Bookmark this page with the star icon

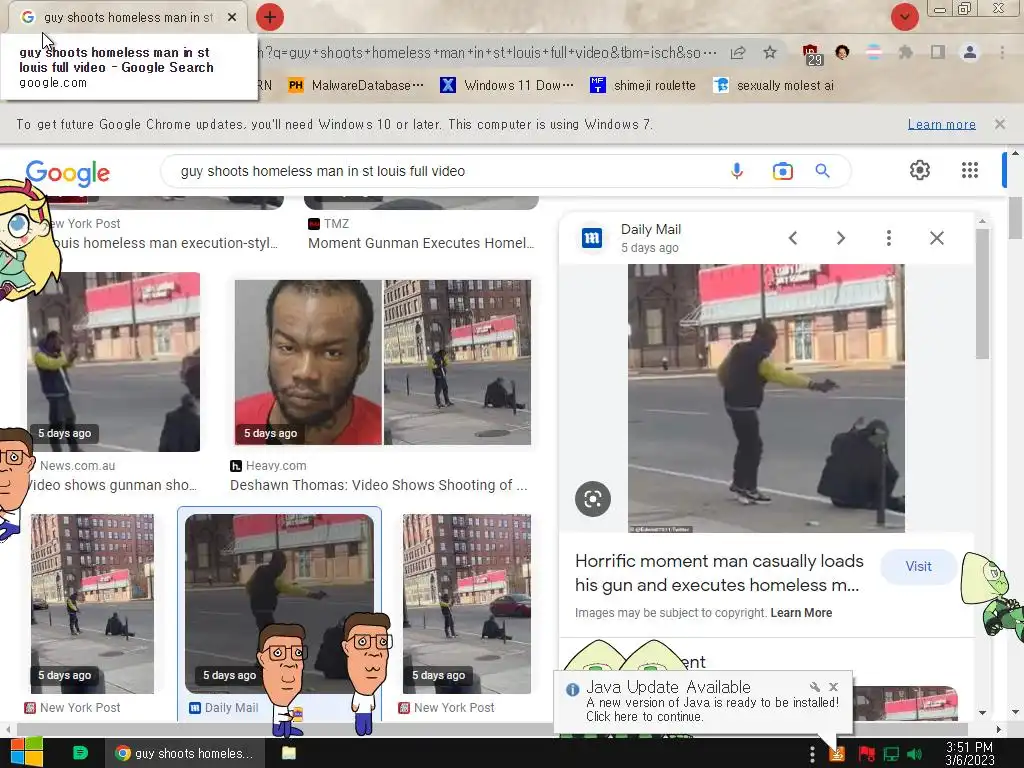pos(770,53)
